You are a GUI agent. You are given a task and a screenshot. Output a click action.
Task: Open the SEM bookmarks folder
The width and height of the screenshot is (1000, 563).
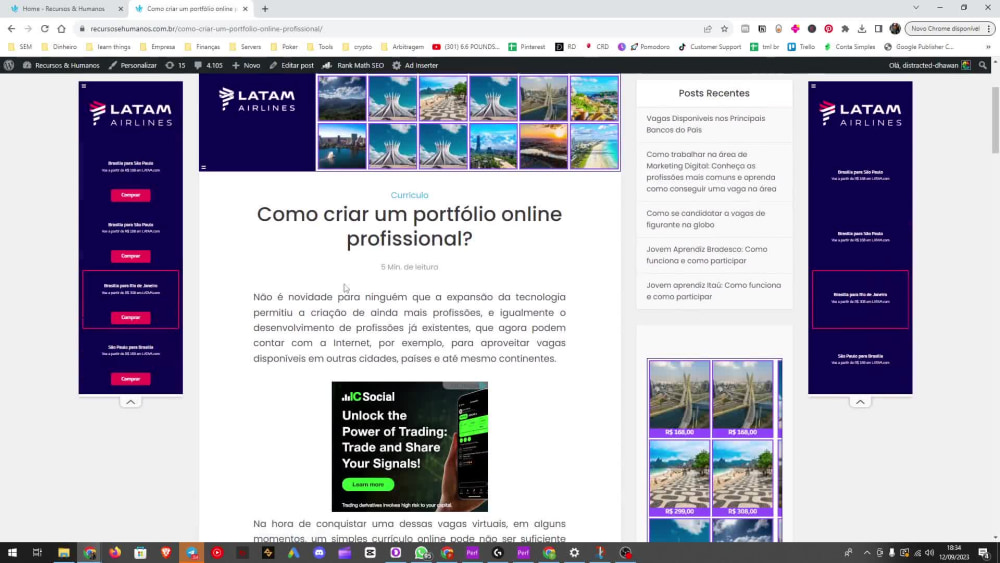click(20, 47)
